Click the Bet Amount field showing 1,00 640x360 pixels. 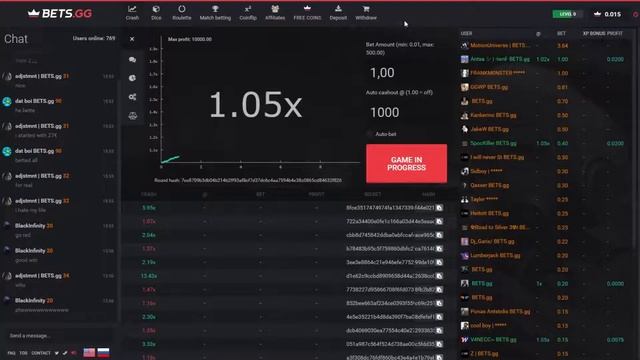point(406,73)
